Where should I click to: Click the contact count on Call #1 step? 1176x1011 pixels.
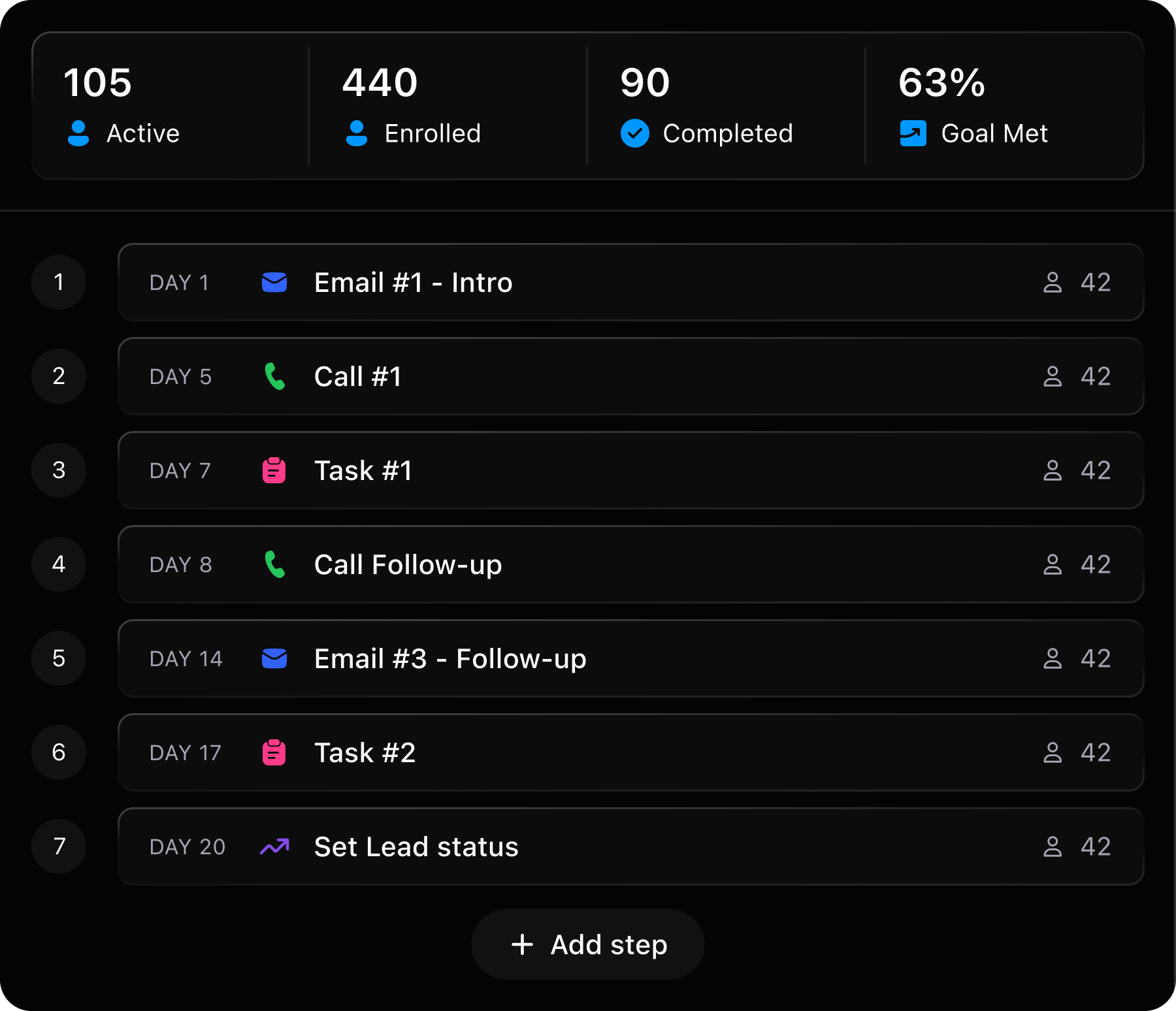[x=1096, y=376]
